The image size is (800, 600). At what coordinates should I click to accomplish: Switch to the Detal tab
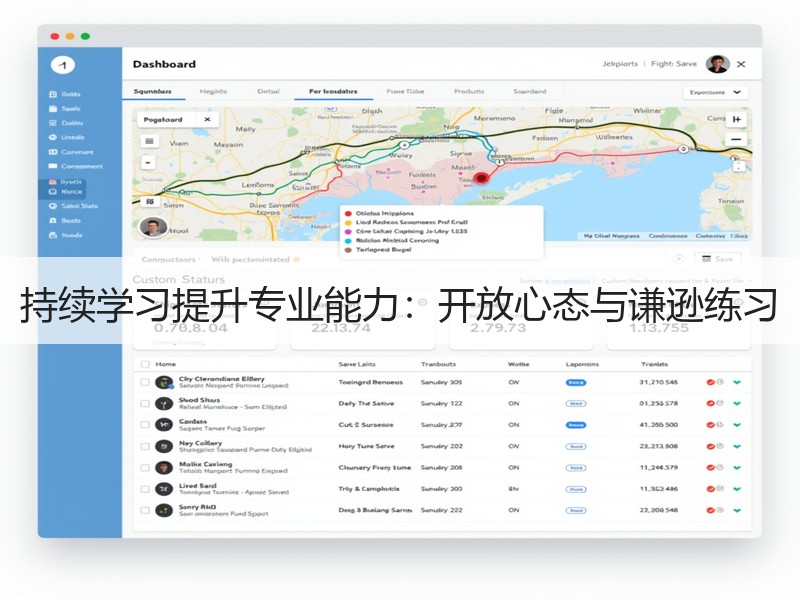[x=268, y=91]
